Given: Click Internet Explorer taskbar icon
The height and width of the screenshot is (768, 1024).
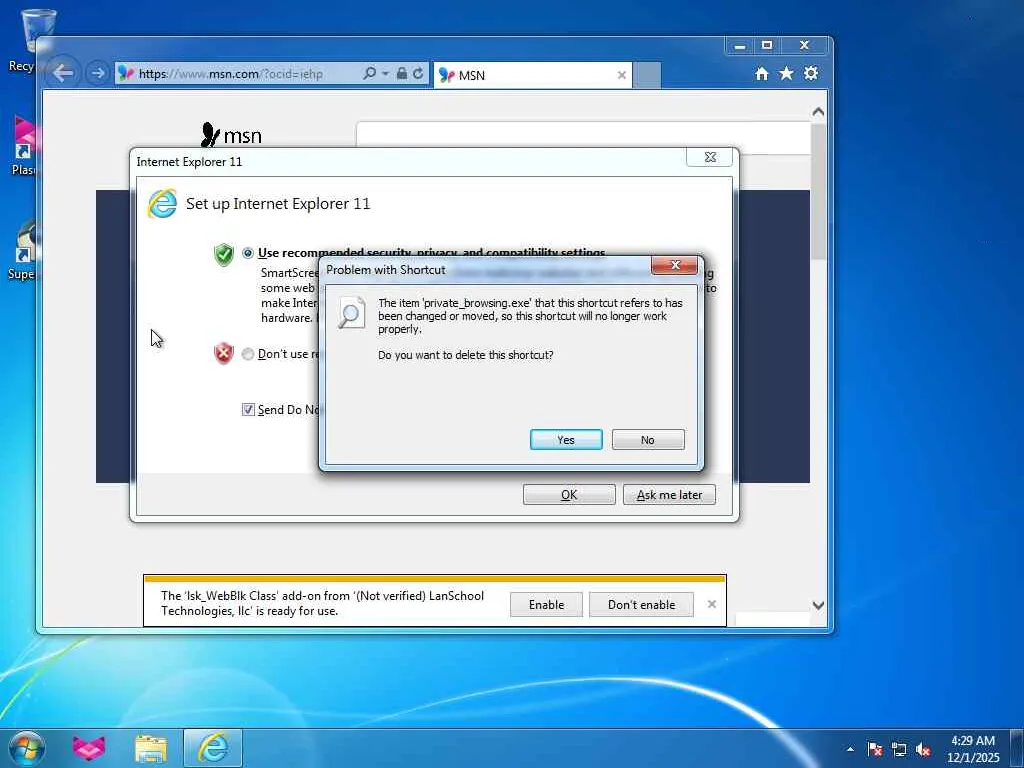Looking at the screenshot, I should tap(213, 748).
